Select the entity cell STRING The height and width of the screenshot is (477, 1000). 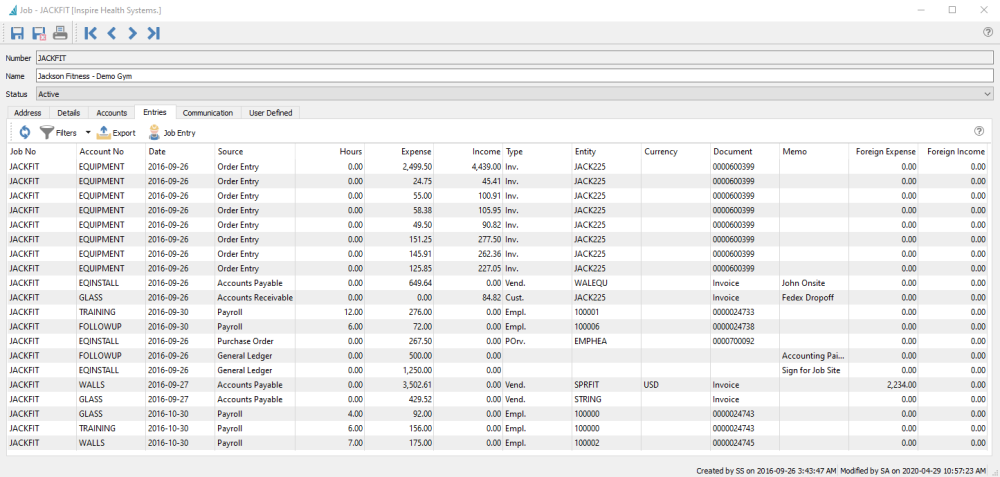[607, 400]
